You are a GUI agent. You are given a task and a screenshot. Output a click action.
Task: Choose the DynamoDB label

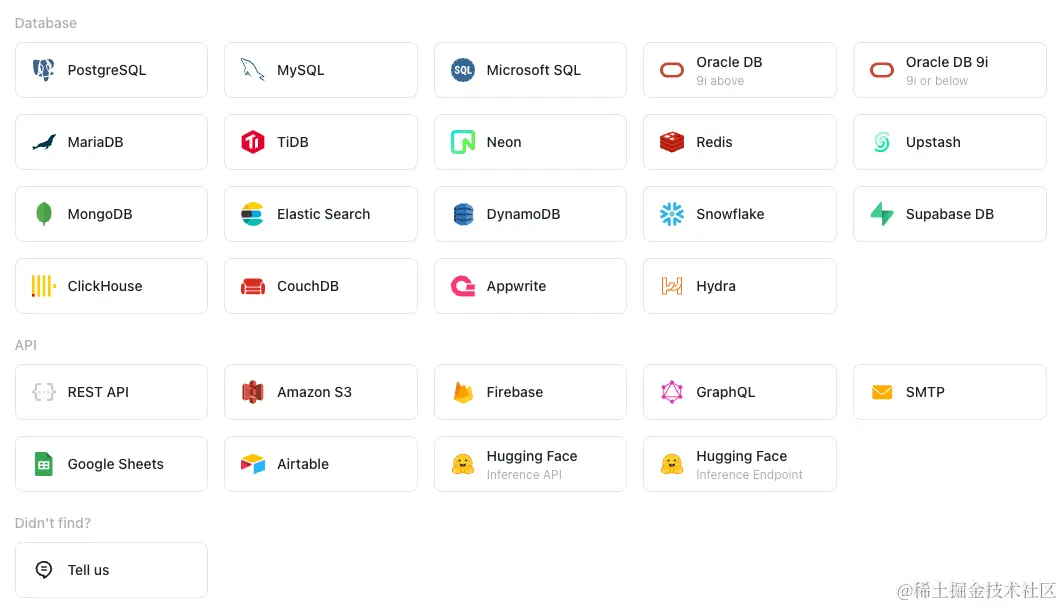523,214
